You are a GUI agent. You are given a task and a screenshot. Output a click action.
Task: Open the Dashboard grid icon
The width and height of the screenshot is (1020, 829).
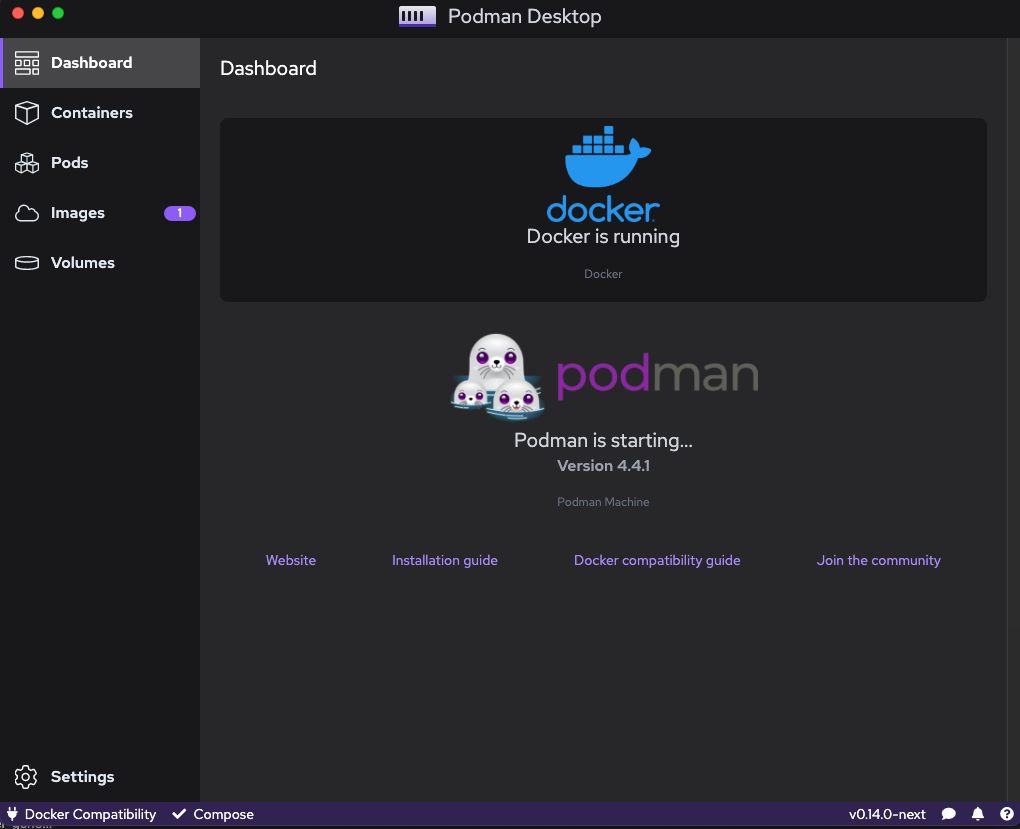tap(25, 62)
